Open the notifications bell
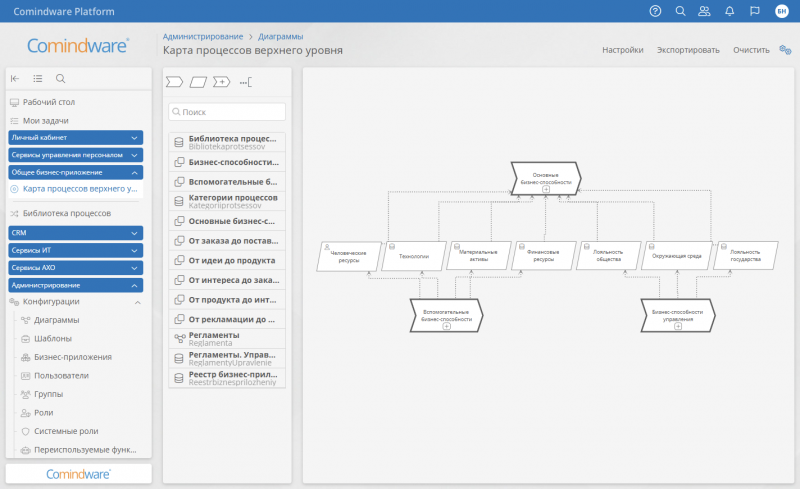Screen dimensions: 800x489 point(730,11)
